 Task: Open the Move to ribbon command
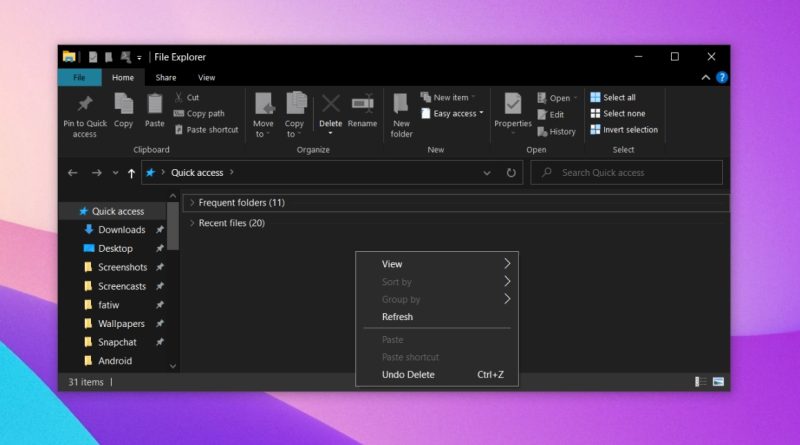point(263,115)
